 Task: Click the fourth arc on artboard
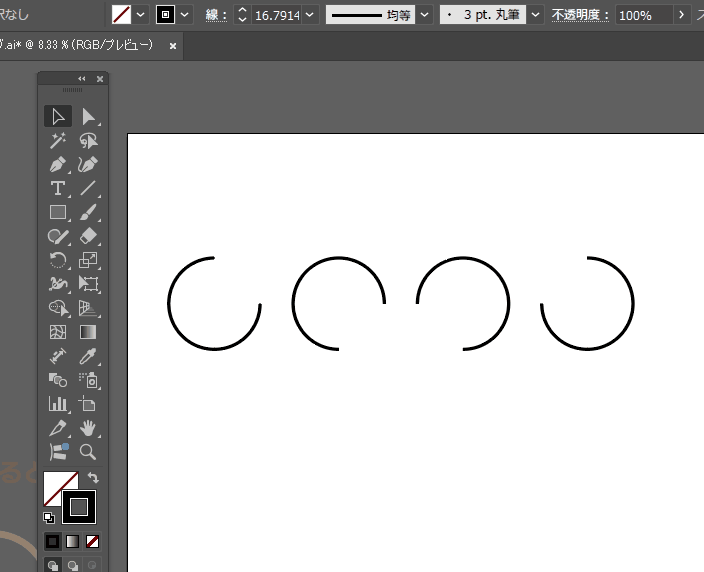pos(633,304)
